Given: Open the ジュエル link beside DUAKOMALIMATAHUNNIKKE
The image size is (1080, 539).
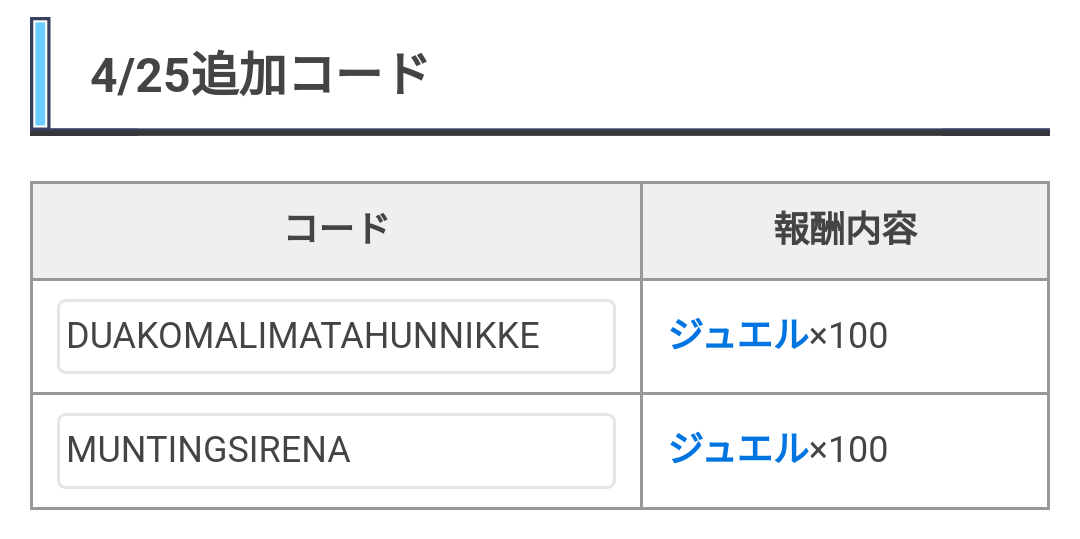Looking at the screenshot, I should coord(738,335).
